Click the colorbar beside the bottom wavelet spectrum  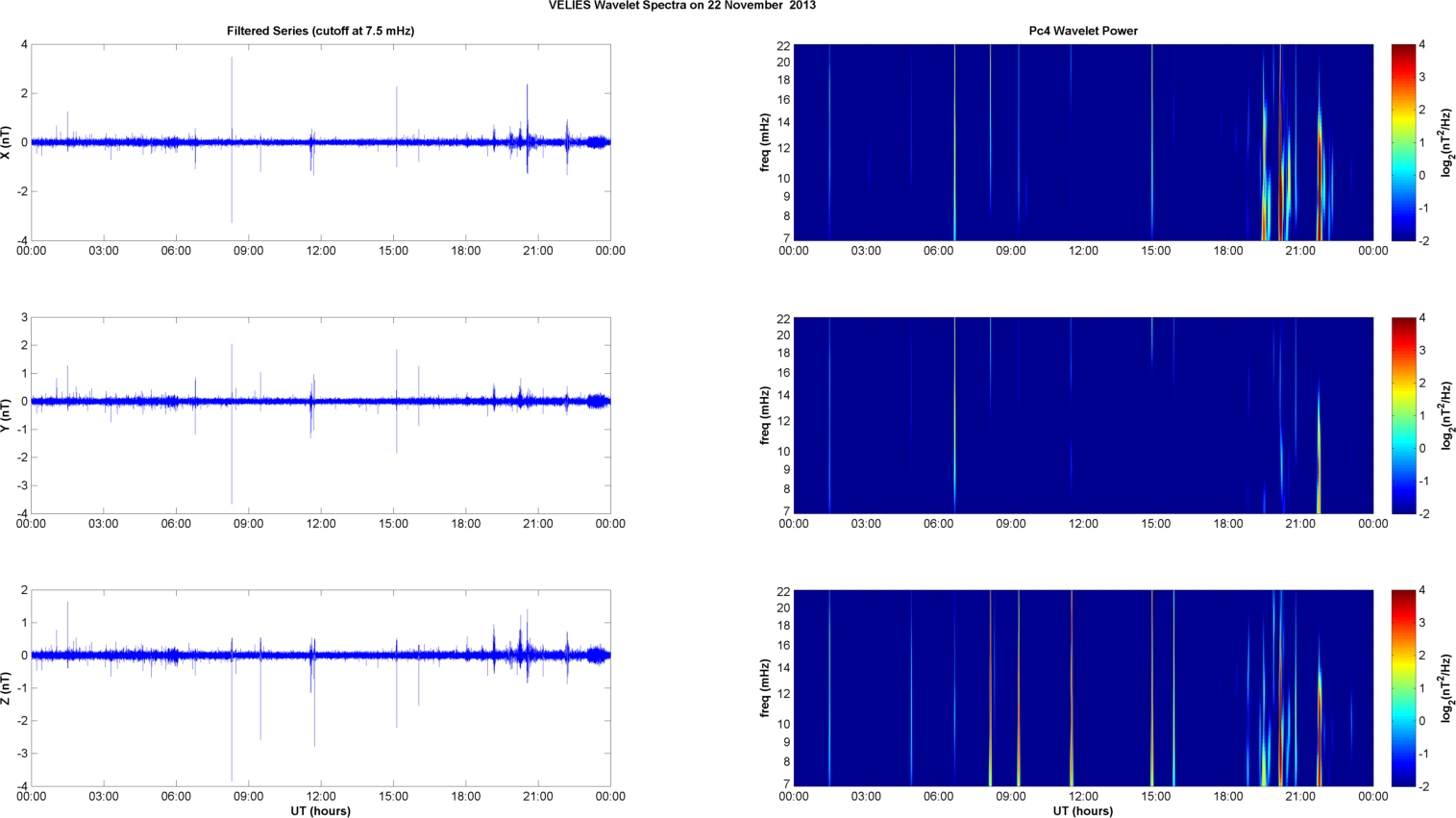coord(1403,688)
